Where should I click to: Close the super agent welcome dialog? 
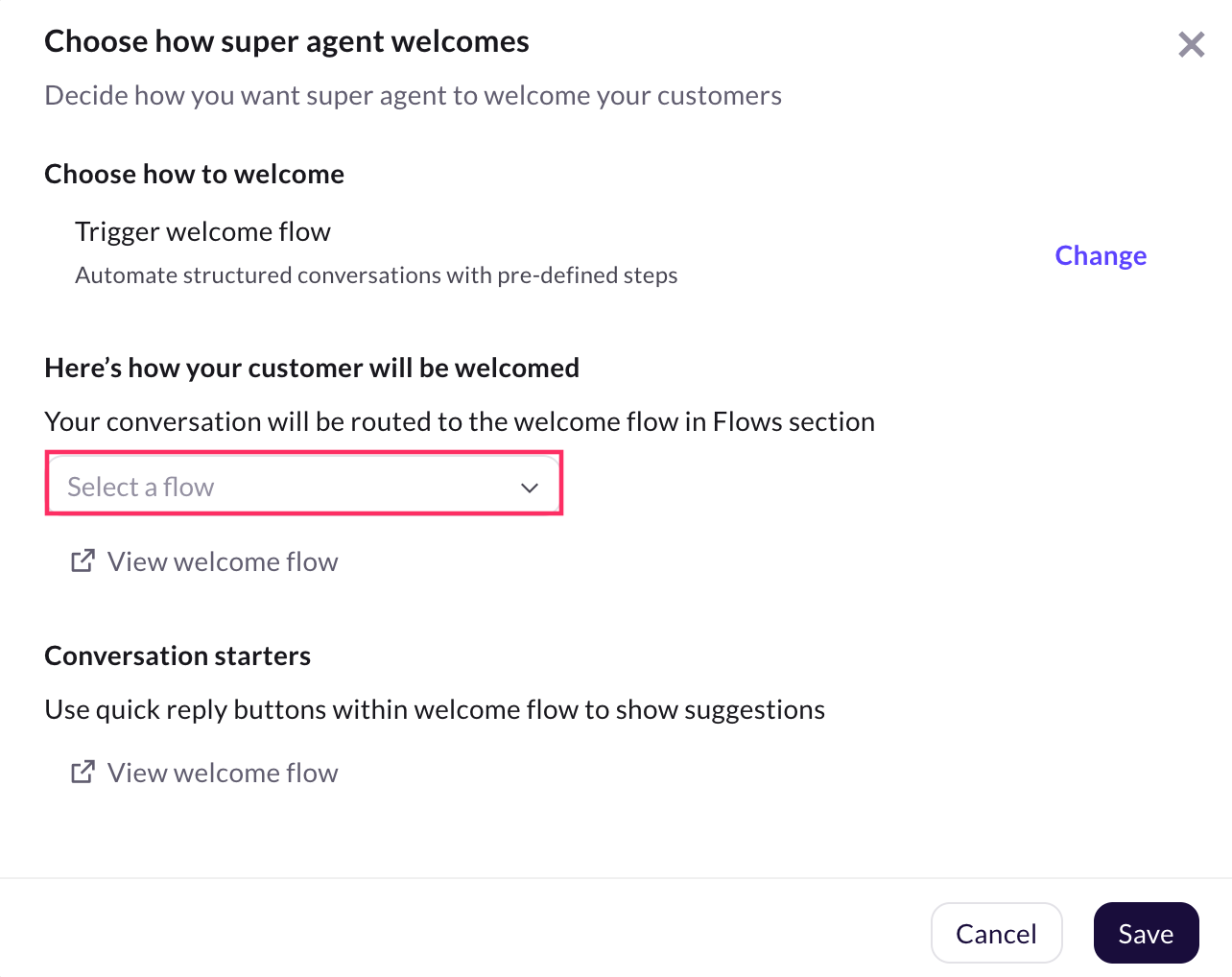[x=1191, y=44]
